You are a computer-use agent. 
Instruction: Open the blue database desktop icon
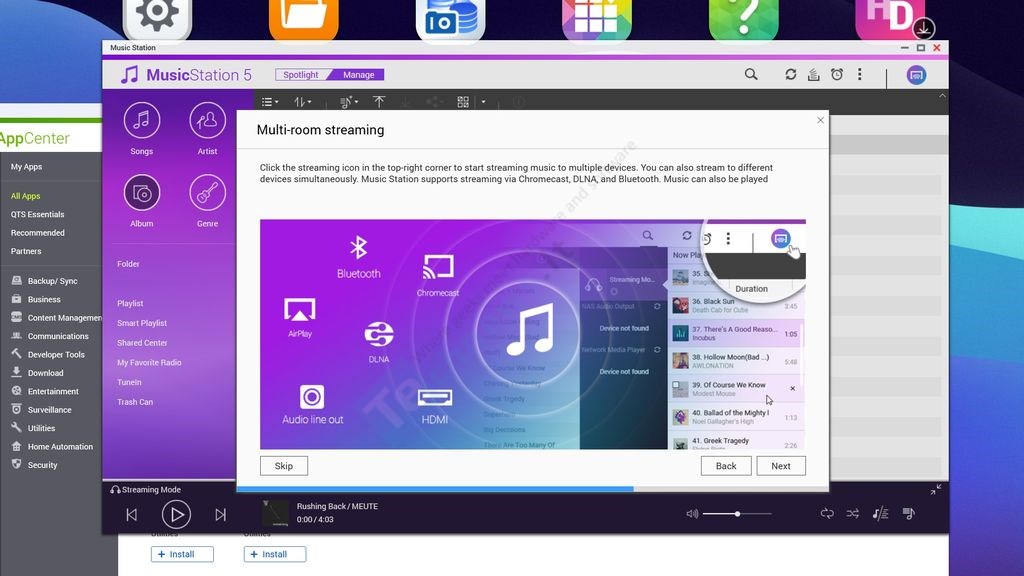click(x=451, y=20)
